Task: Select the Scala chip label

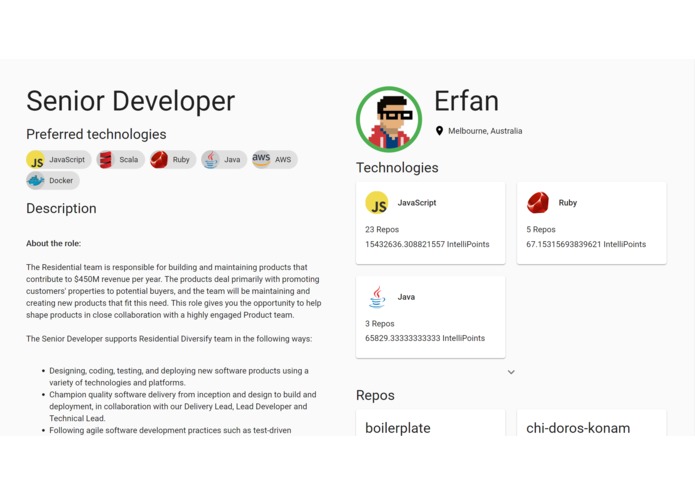Action: pyautogui.click(x=129, y=159)
